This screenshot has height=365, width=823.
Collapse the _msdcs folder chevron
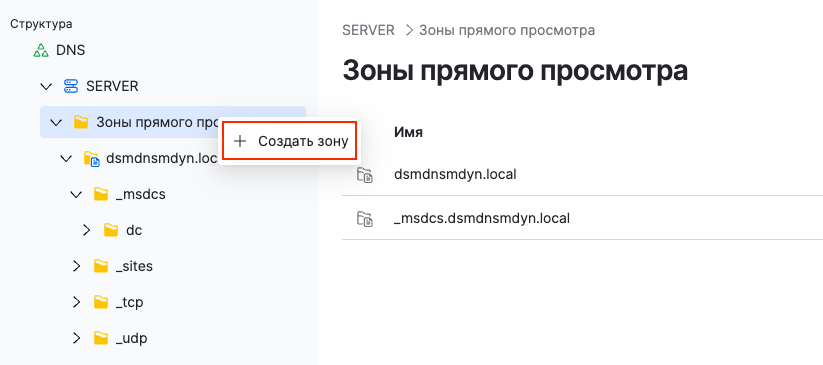(76, 194)
